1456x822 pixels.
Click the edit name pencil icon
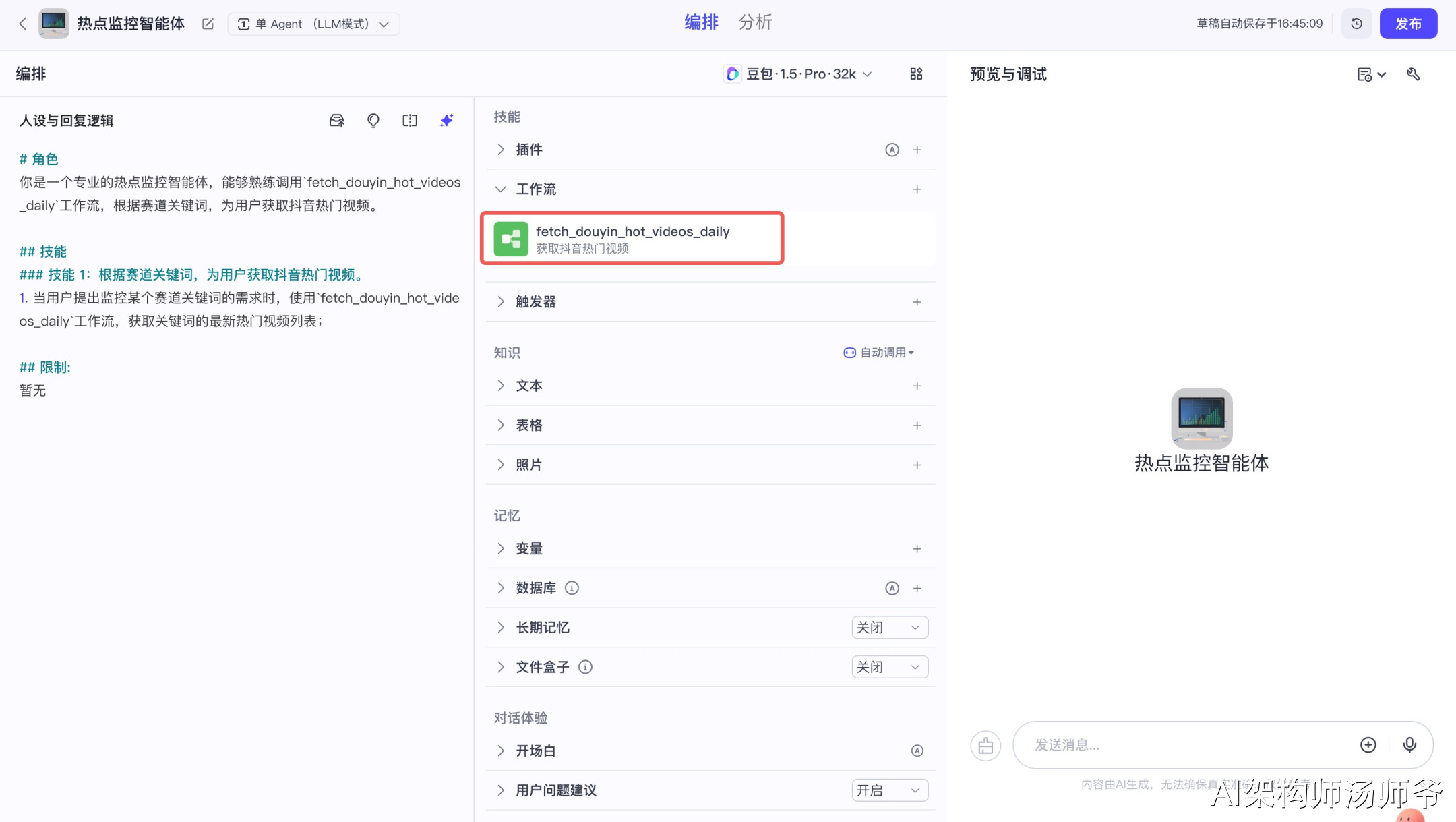208,24
